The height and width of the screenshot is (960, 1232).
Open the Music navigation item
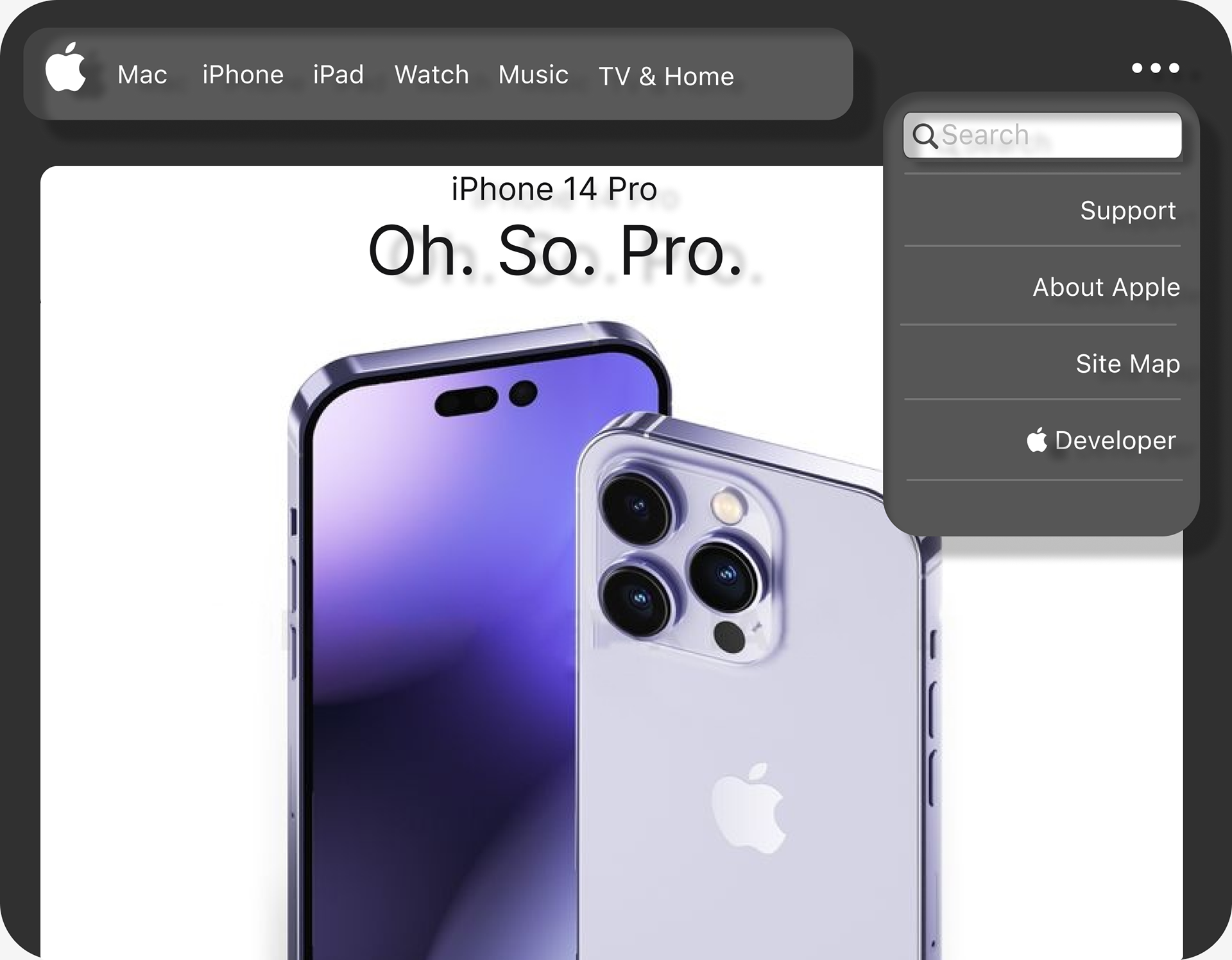(533, 74)
